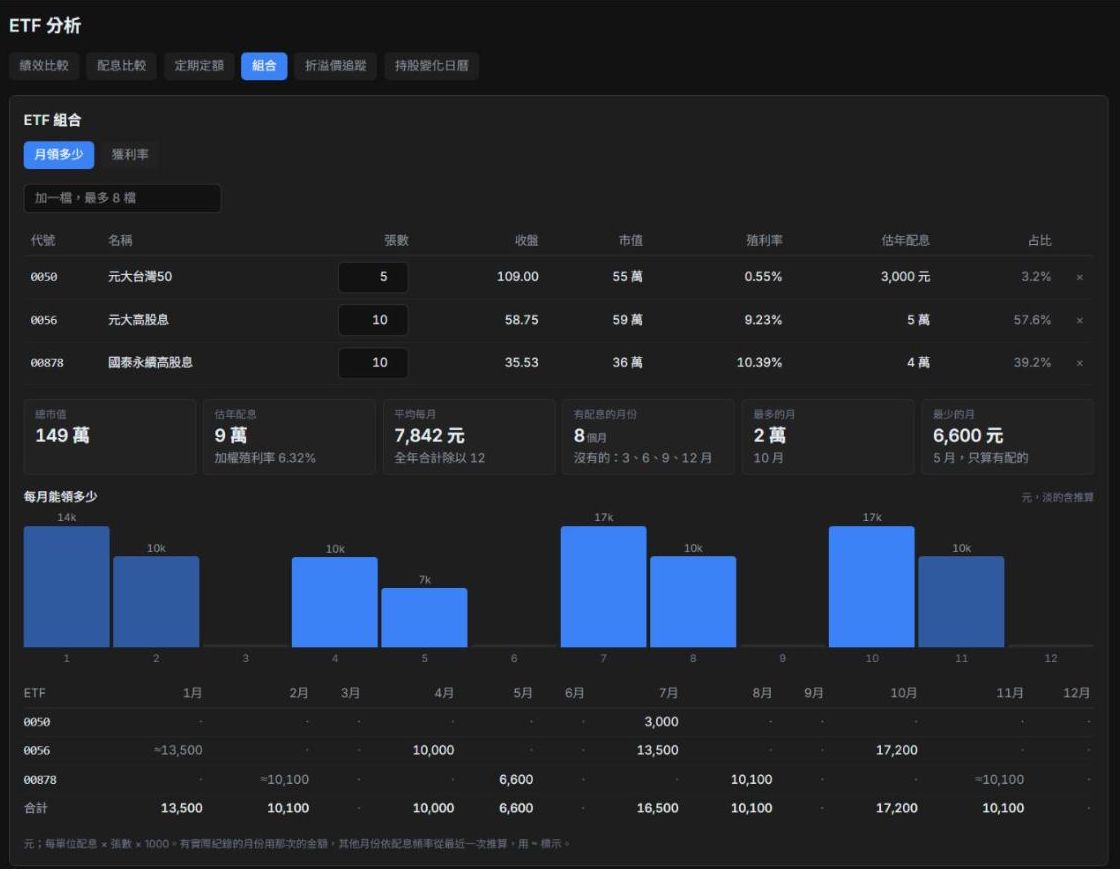Click the 16,500 total for July
Image resolution: width=1120 pixels, height=869 pixels.
click(658, 808)
